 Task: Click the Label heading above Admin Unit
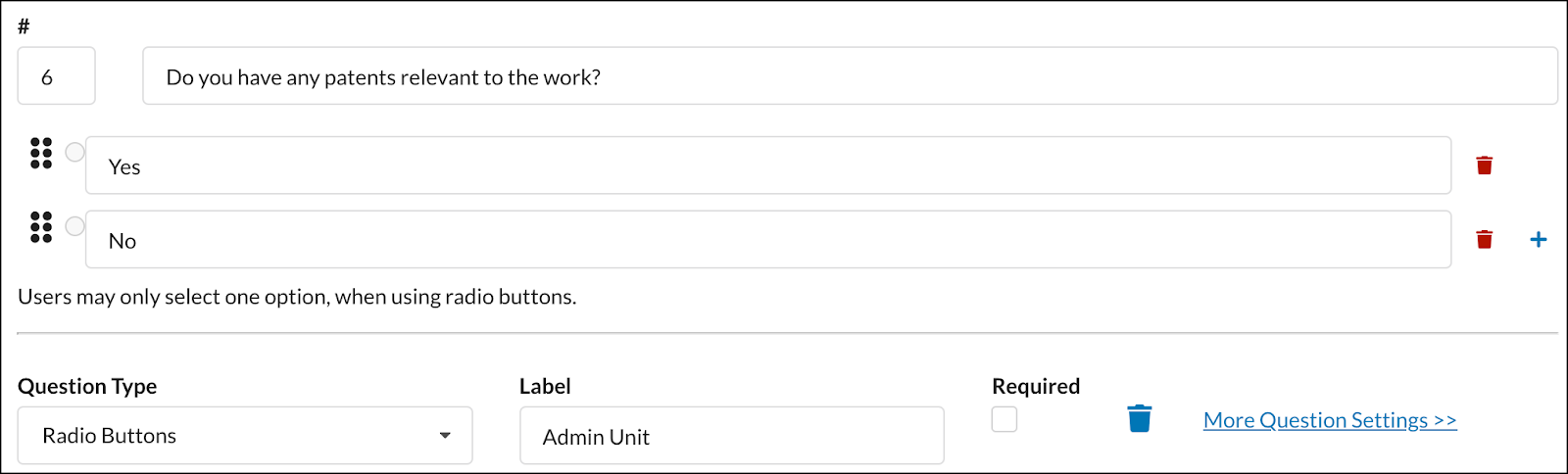tap(545, 386)
